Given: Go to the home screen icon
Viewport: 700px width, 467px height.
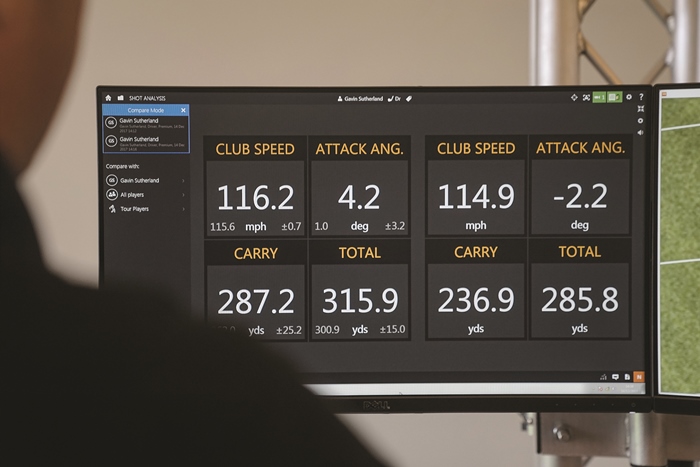Looking at the screenshot, I should pyautogui.click(x=108, y=98).
